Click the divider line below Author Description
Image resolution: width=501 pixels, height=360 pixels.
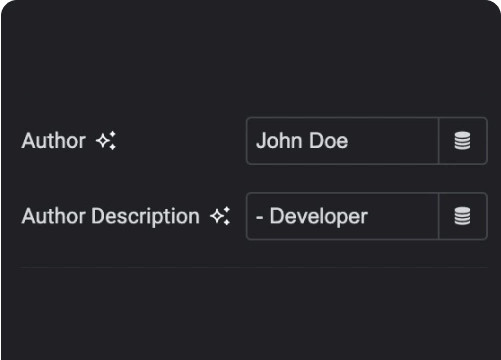tap(254, 267)
